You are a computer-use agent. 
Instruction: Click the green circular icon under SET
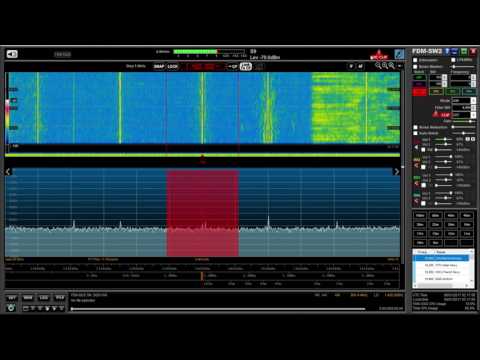[11, 308]
